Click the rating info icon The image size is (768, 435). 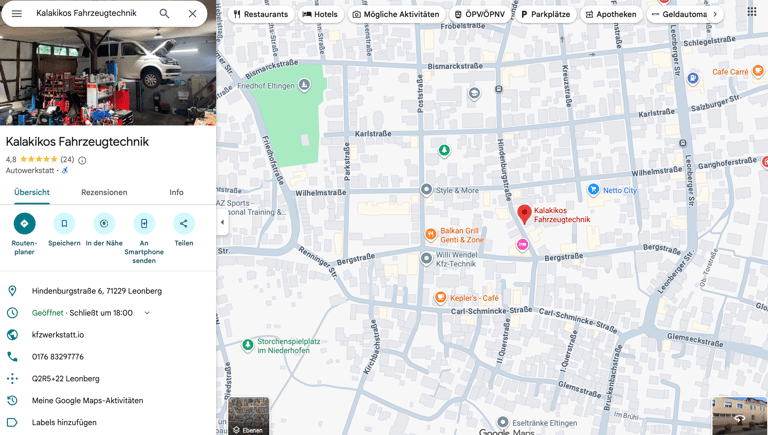(x=82, y=160)
